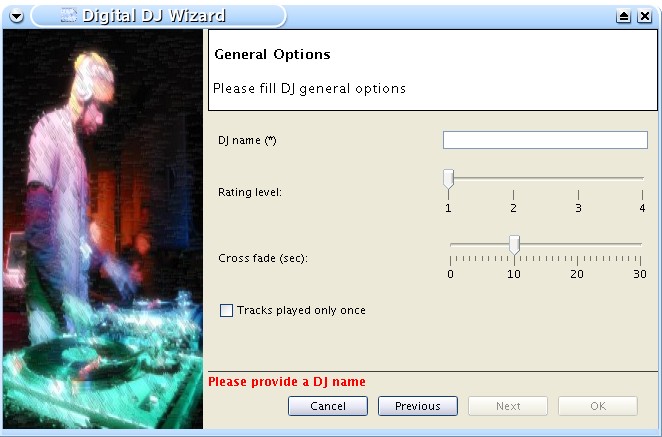This screenshot has width=662, height=437.
Task: Click the disabled OK button
Action: (598, 406)
